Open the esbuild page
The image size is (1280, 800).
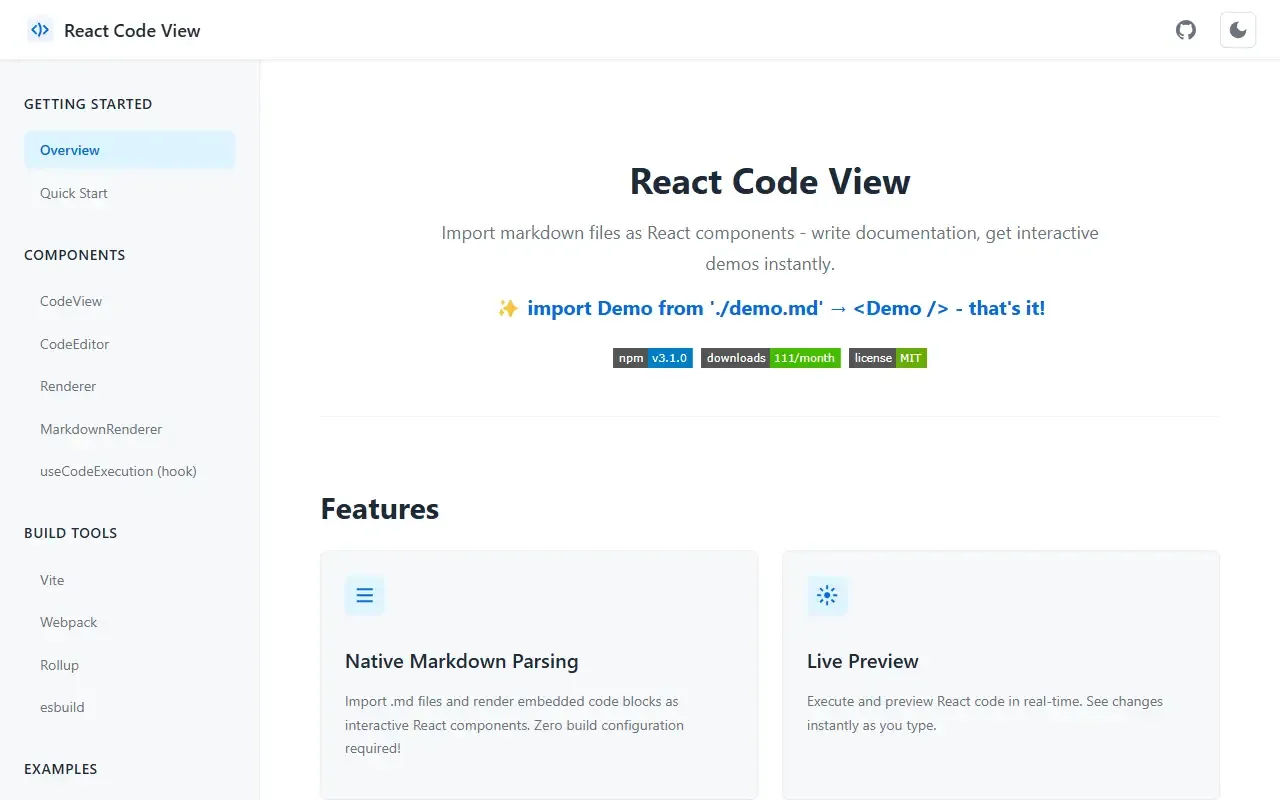tap(130, 707)
